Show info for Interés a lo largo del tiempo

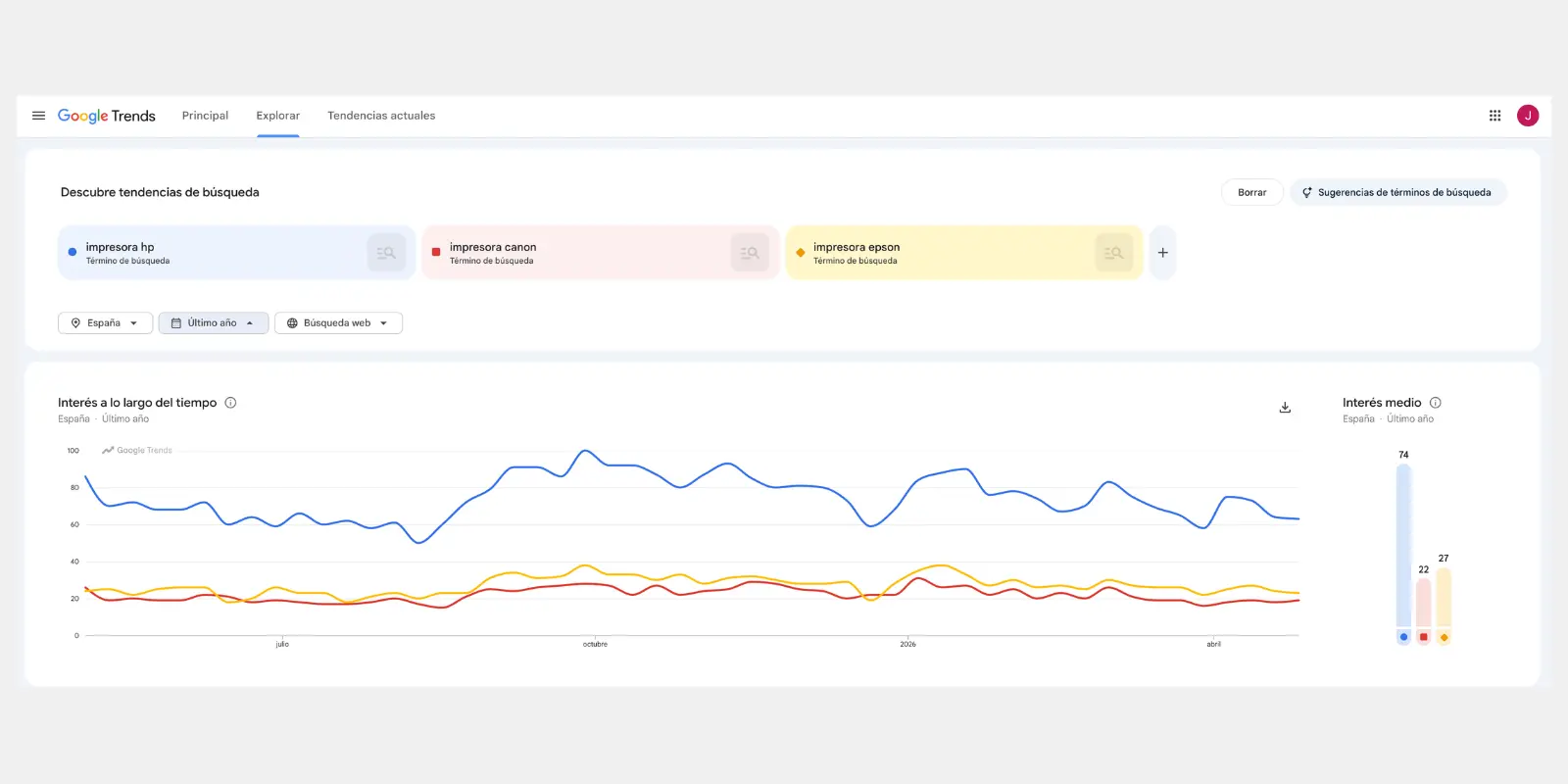[x=230, y=403]
